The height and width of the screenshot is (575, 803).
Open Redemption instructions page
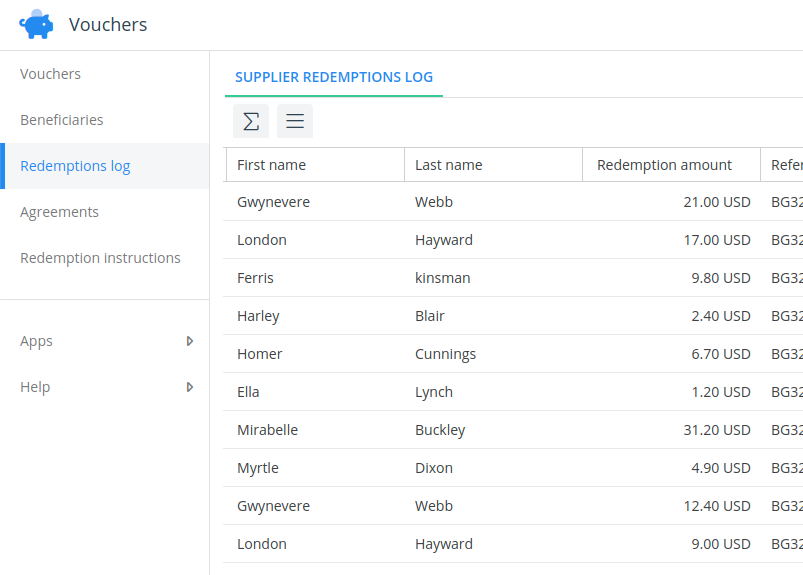click(x=100, y=258)
